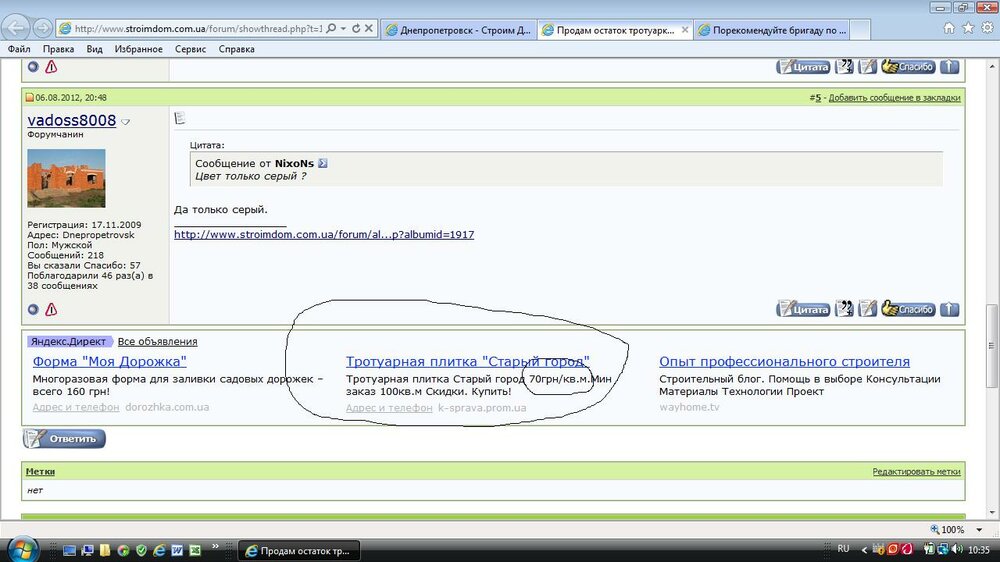Open the albumid=1917 signature link
The width and height of the screenshot is (1000, 562).
324,234
